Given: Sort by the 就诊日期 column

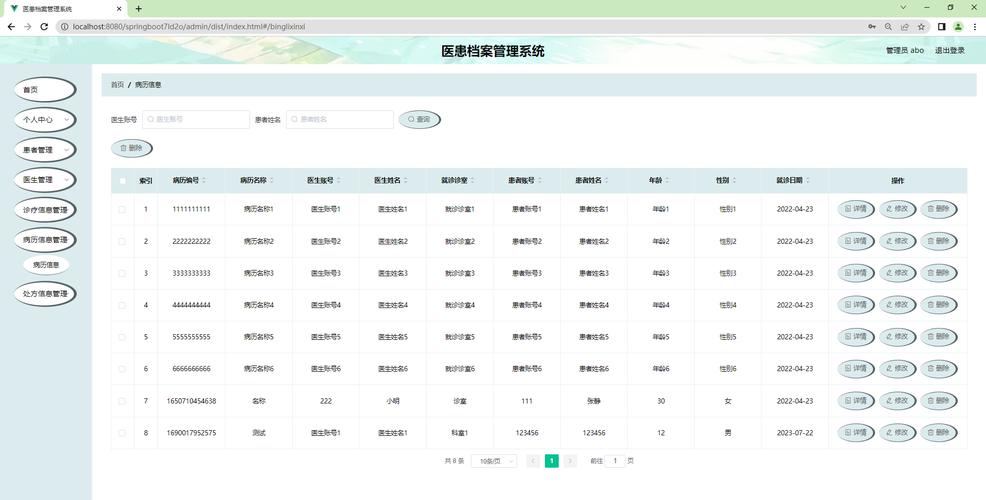Looking at the screenshot, I should tap(794, 181).
